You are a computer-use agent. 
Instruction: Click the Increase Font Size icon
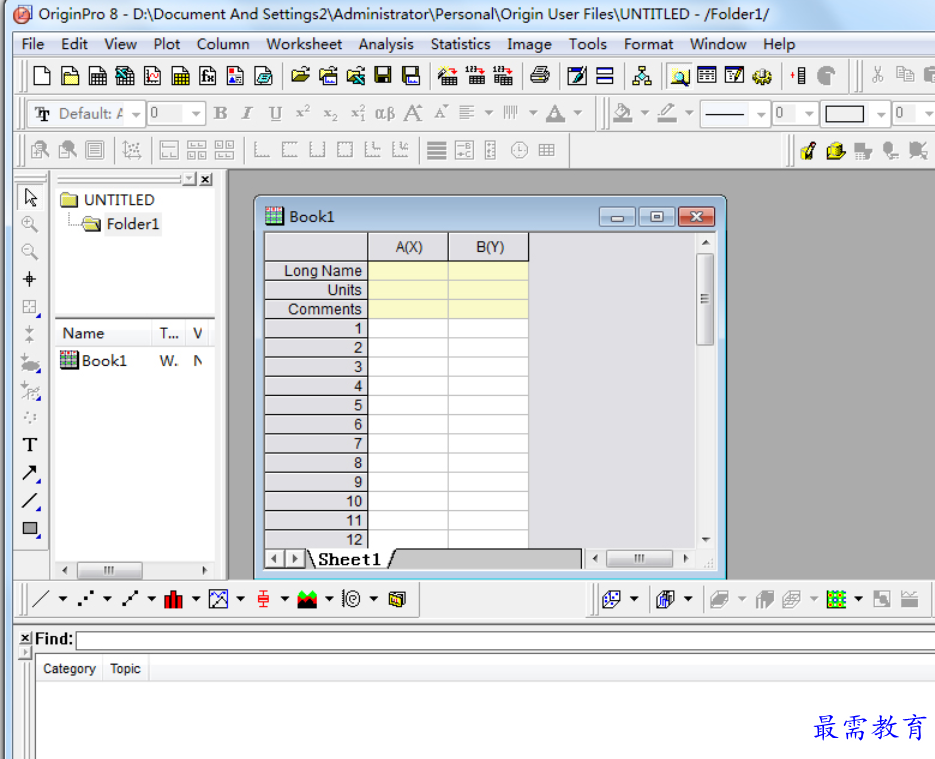point(413,113)
